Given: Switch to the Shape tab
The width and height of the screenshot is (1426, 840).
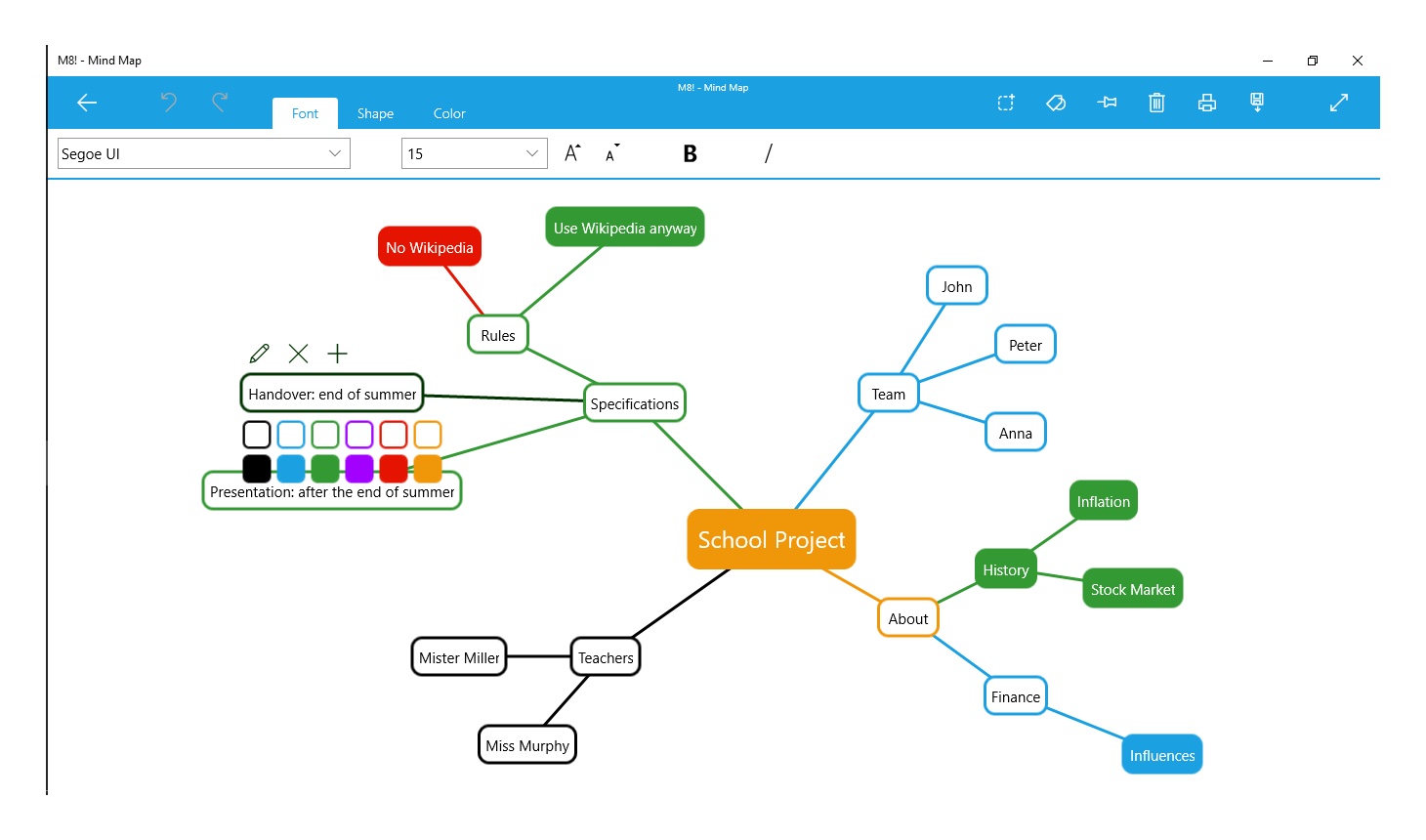Looking at the screenshot, I should pyautogui.click(x=375, y=113).
